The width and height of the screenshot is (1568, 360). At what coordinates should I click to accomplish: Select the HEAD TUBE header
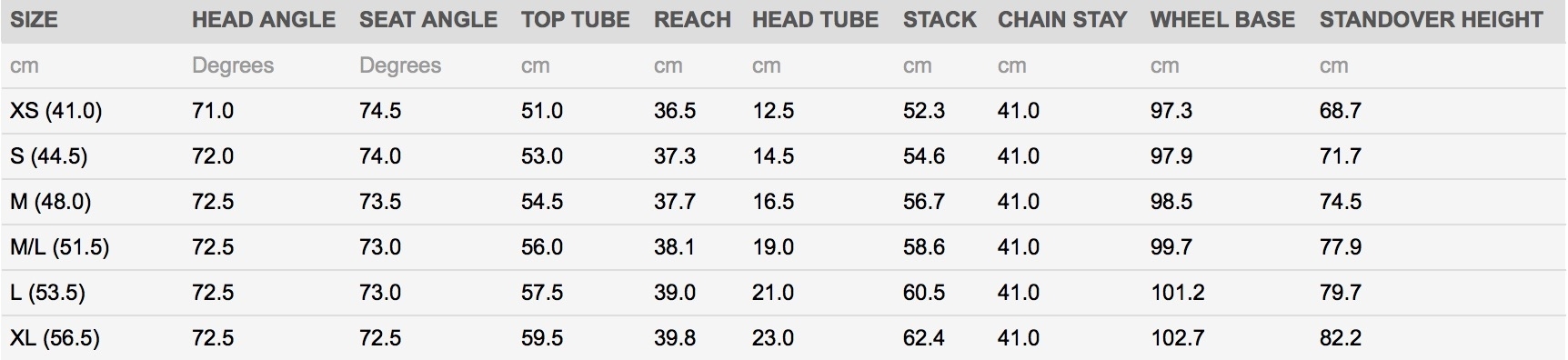816,19
